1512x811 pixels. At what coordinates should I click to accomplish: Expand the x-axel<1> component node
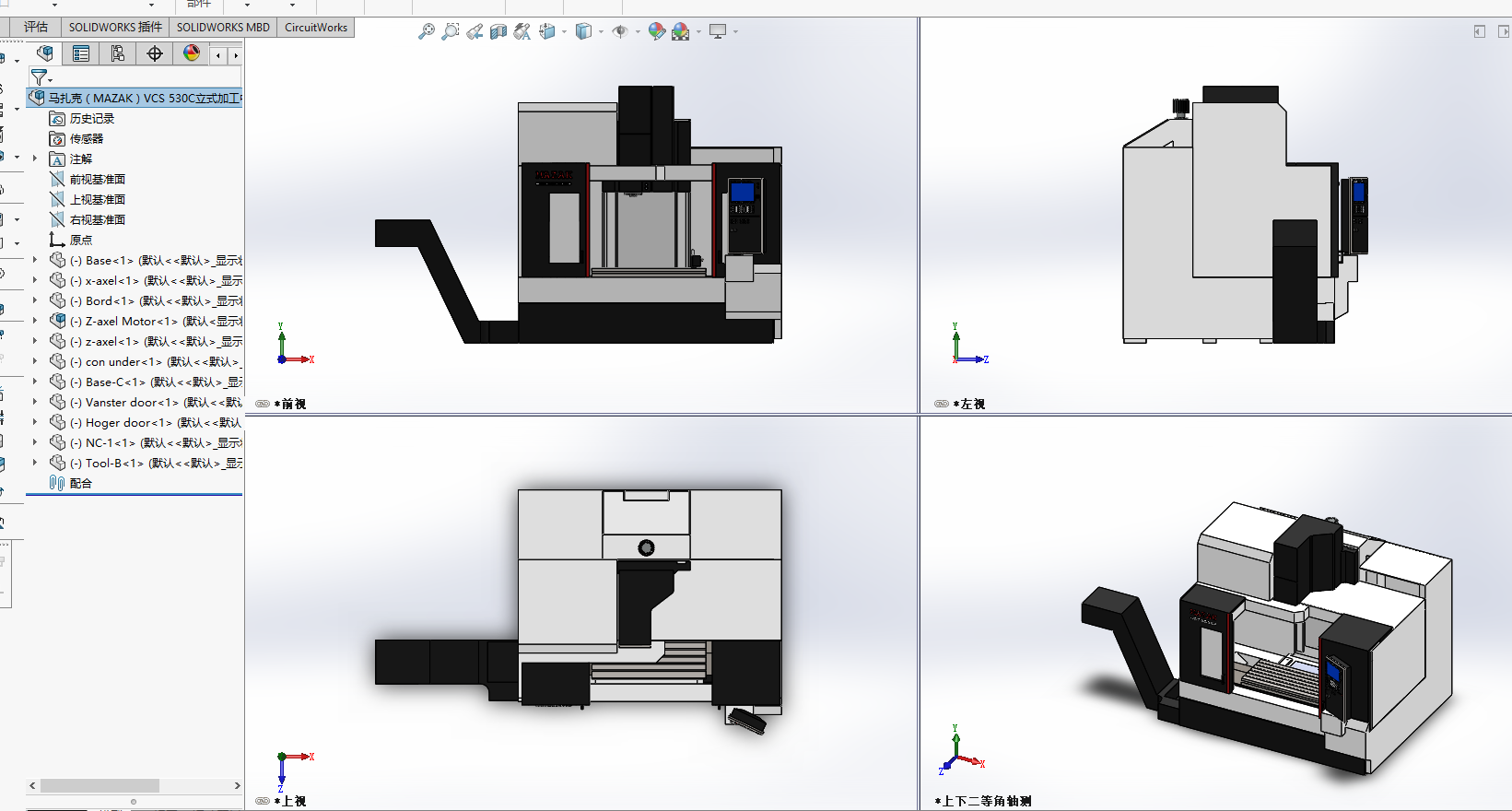(x=35, y=280)
